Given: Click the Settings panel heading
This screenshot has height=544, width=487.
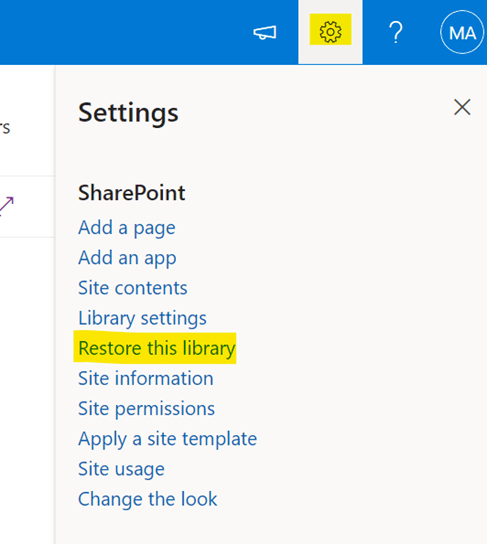Looking at the screenshot, I should pyautogui.click(x=128, y=112).
